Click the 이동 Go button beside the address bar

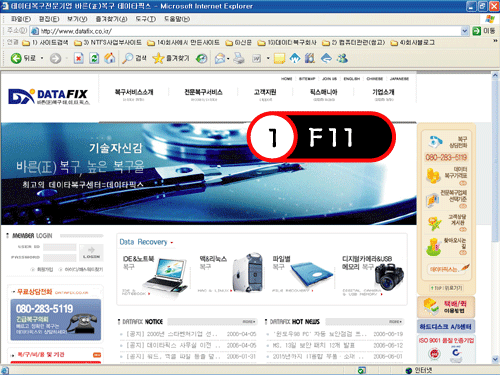point(484,31)
